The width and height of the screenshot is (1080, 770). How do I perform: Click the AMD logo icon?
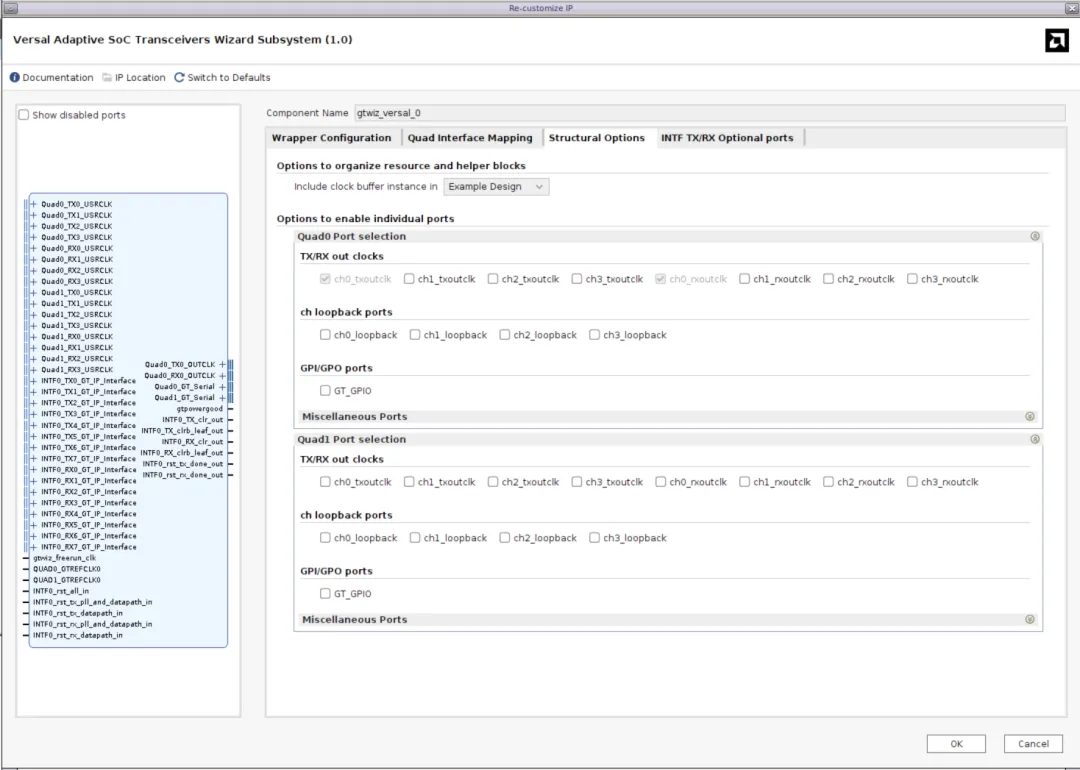(x=1057, y=41)
